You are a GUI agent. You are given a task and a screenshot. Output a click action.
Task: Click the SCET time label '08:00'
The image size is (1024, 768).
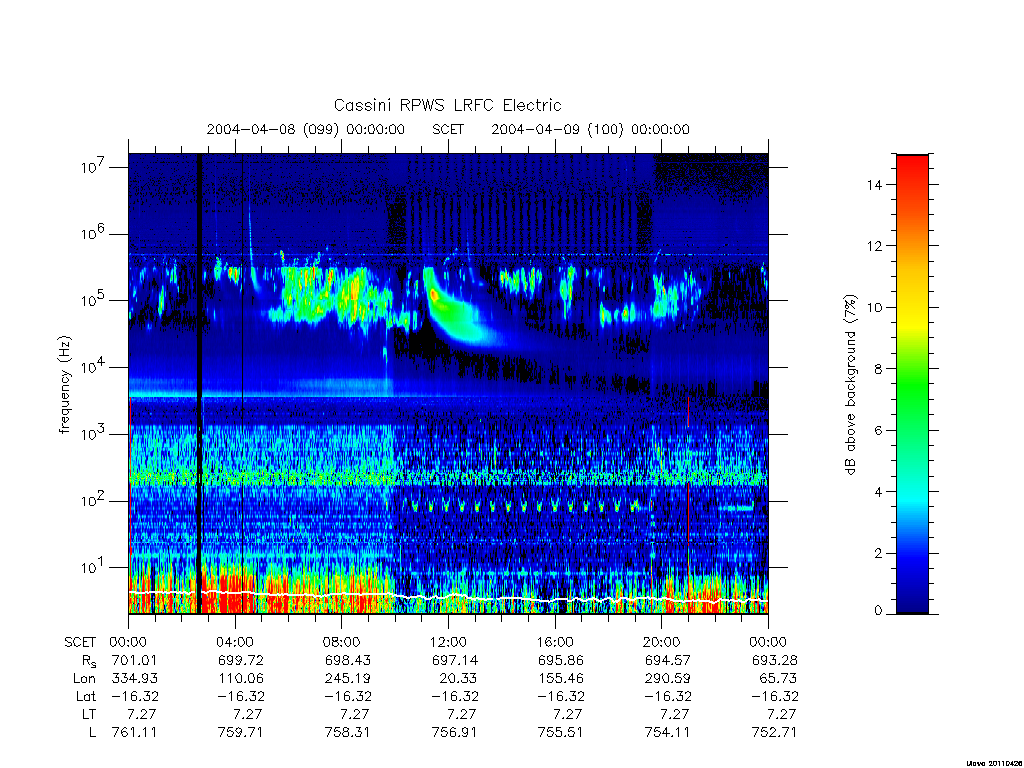coord(342,642)
